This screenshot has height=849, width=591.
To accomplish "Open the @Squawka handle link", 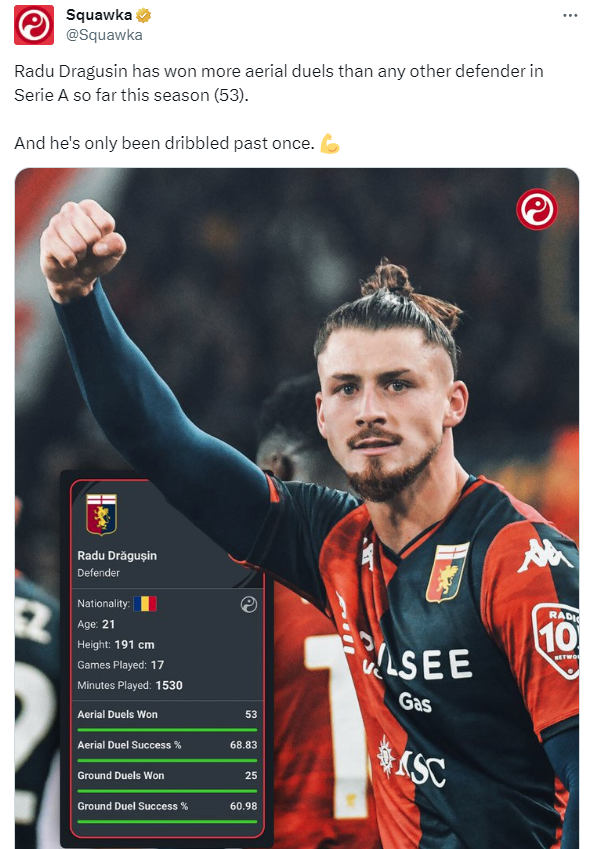I will pos(104,35).
